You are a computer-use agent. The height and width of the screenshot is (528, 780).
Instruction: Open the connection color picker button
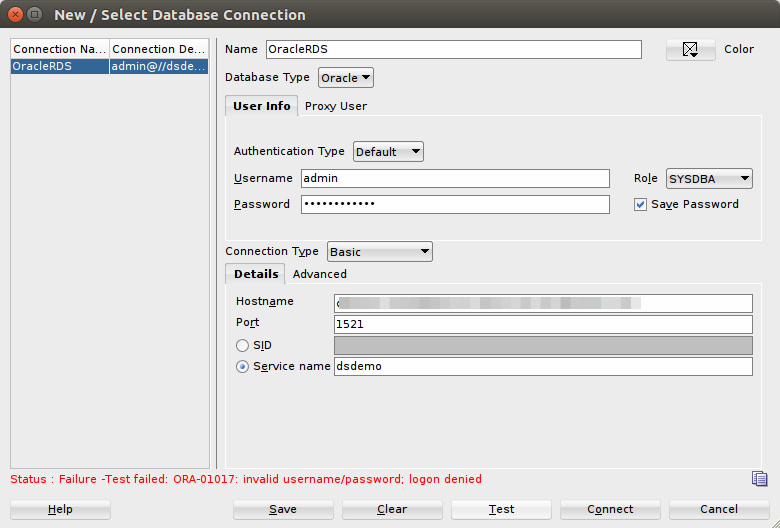click(690, 49)
